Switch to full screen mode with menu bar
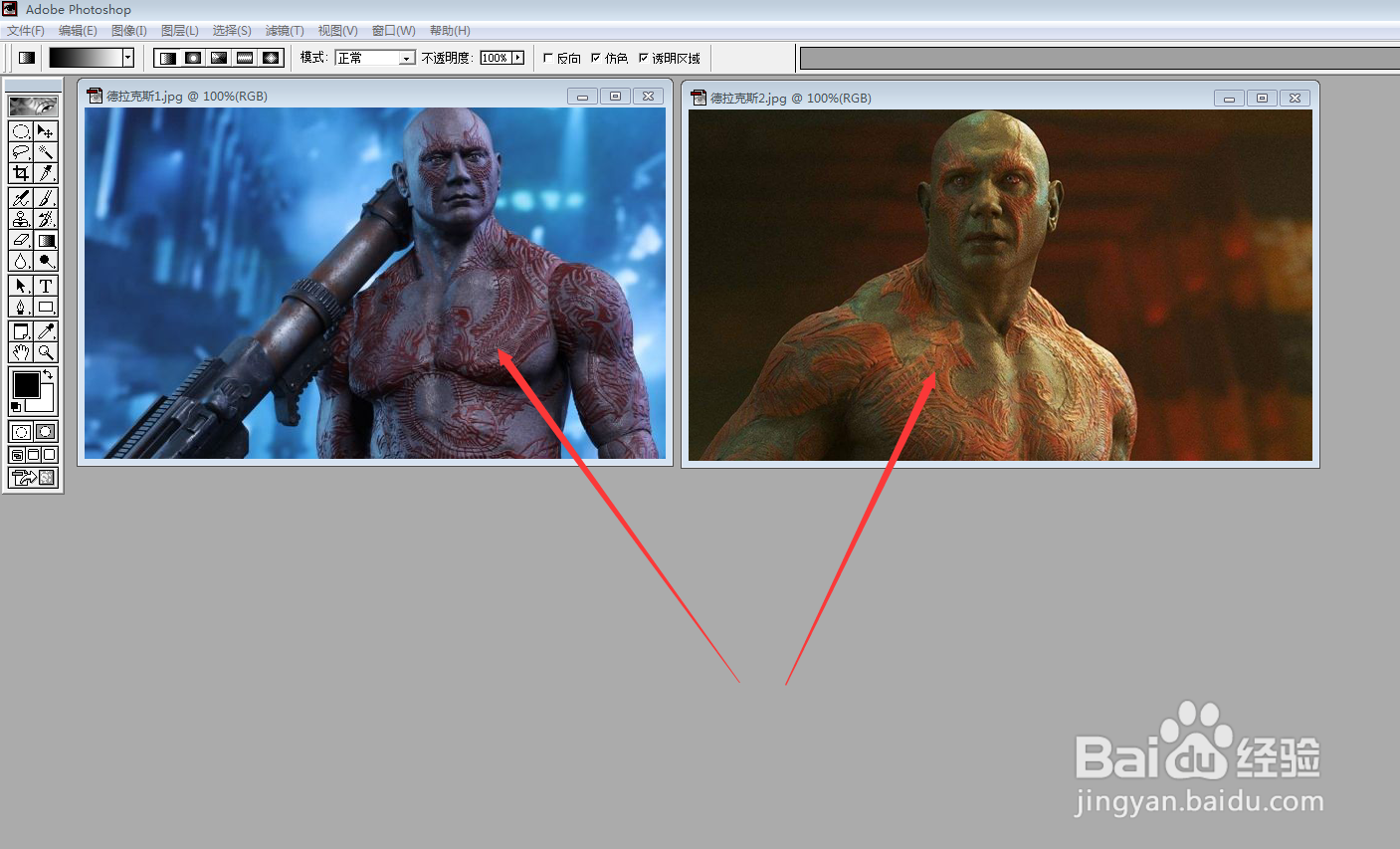 click(33, 455)
